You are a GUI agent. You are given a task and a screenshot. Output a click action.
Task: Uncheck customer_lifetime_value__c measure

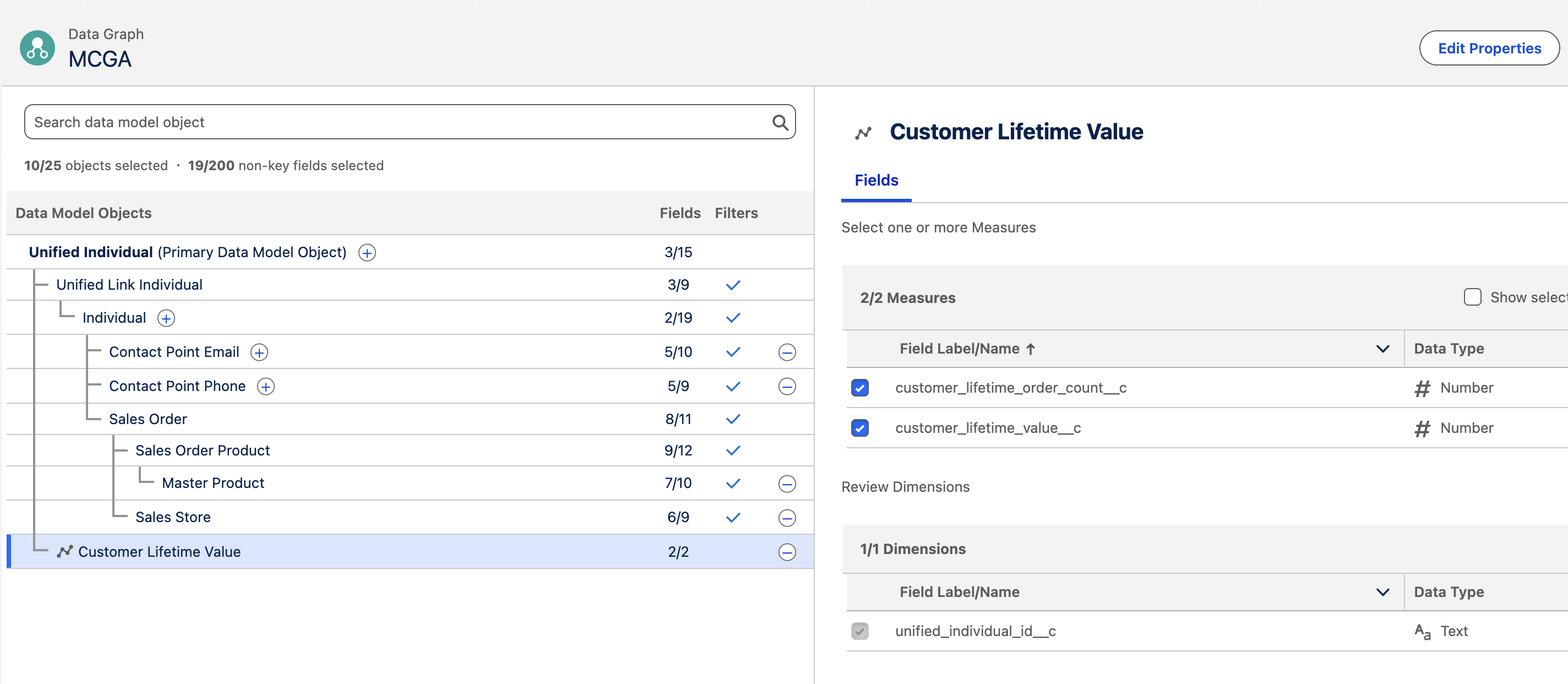coord(859,428)
